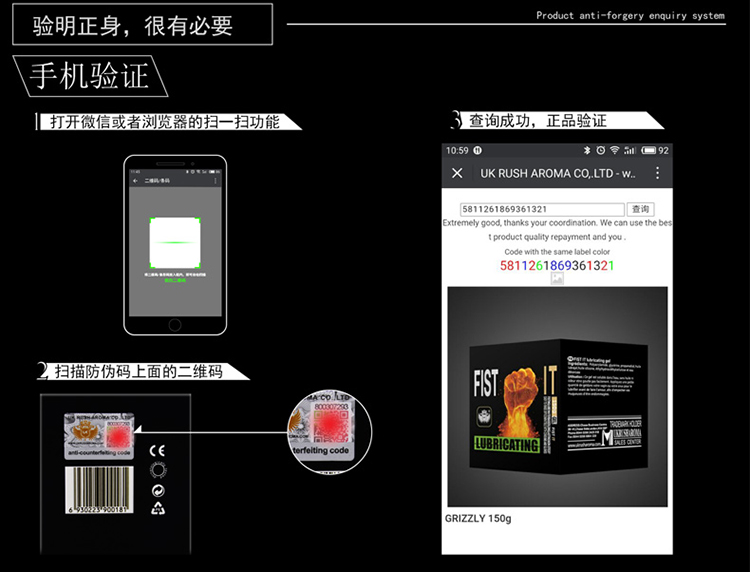
Task: Click the Extremely good, thanks message
Action: (x=557, y=230)
